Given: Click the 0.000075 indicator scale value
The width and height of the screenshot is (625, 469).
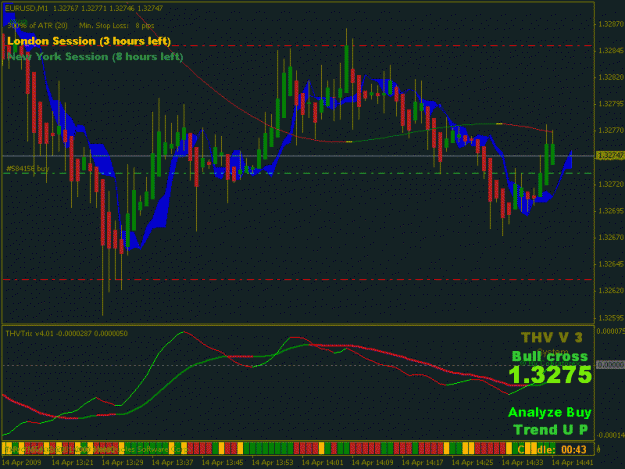Looking at the screenshot, I should click(x=611, y=331).
